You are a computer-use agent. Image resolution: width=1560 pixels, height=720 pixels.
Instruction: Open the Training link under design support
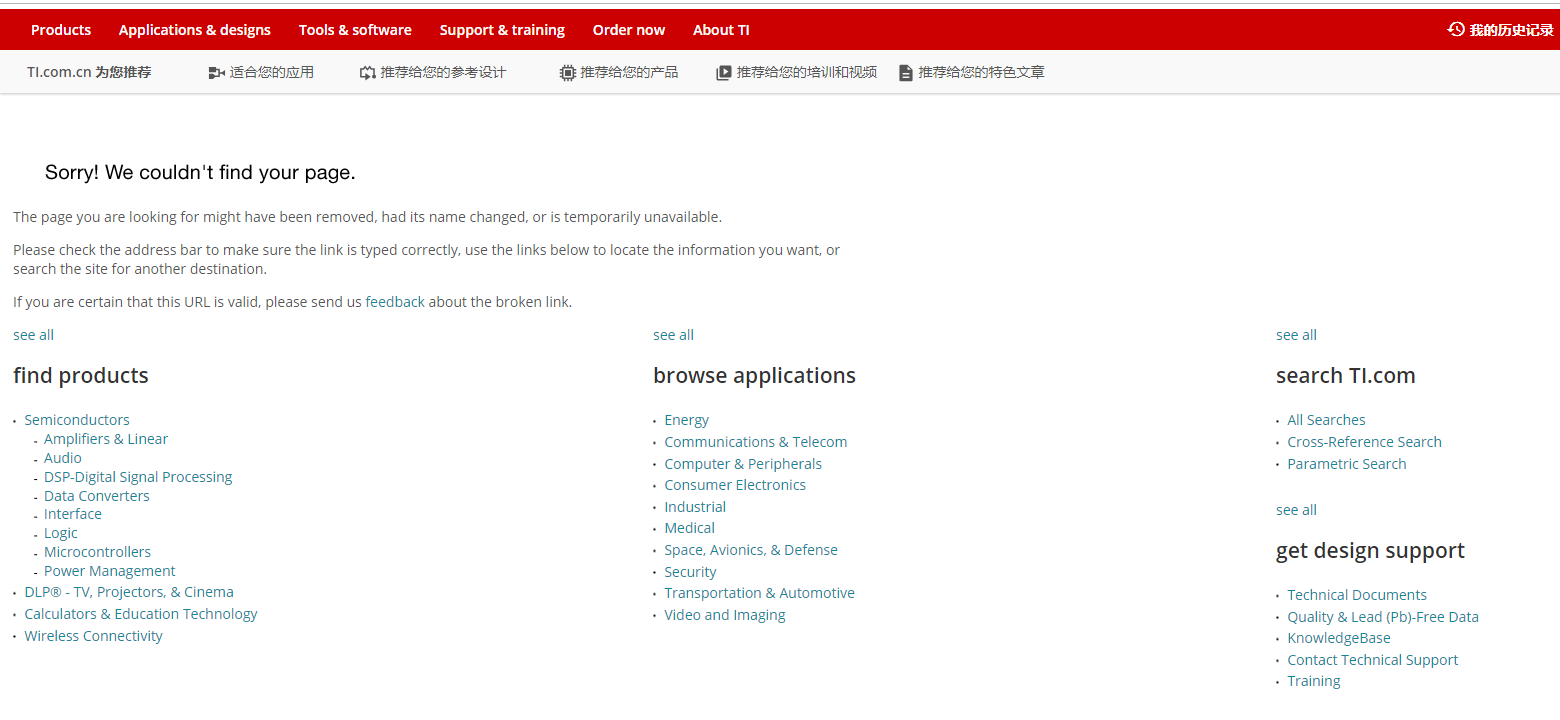click(x=1314, y=681)
